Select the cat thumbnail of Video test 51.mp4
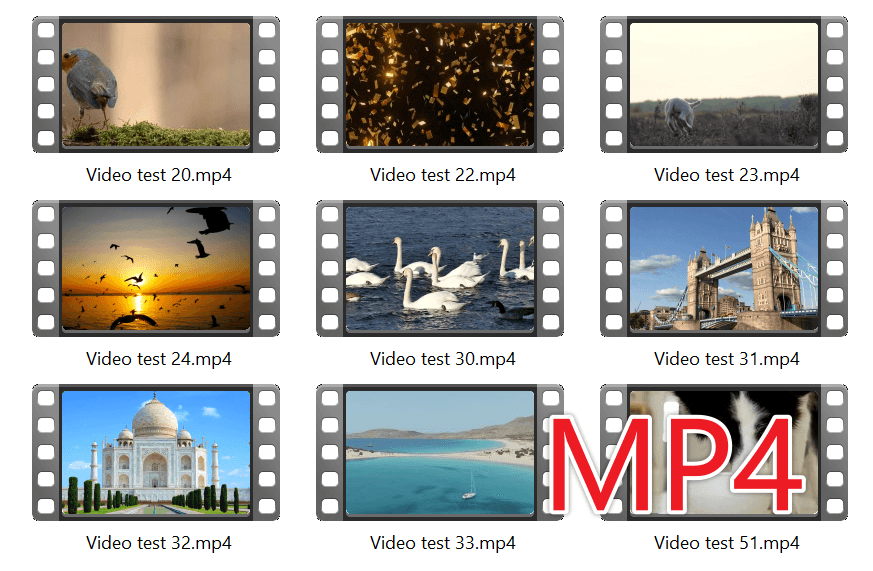Image resolution: width=873 pixels, height=571 pixels. pyautogui.click(x=724, y=452)
